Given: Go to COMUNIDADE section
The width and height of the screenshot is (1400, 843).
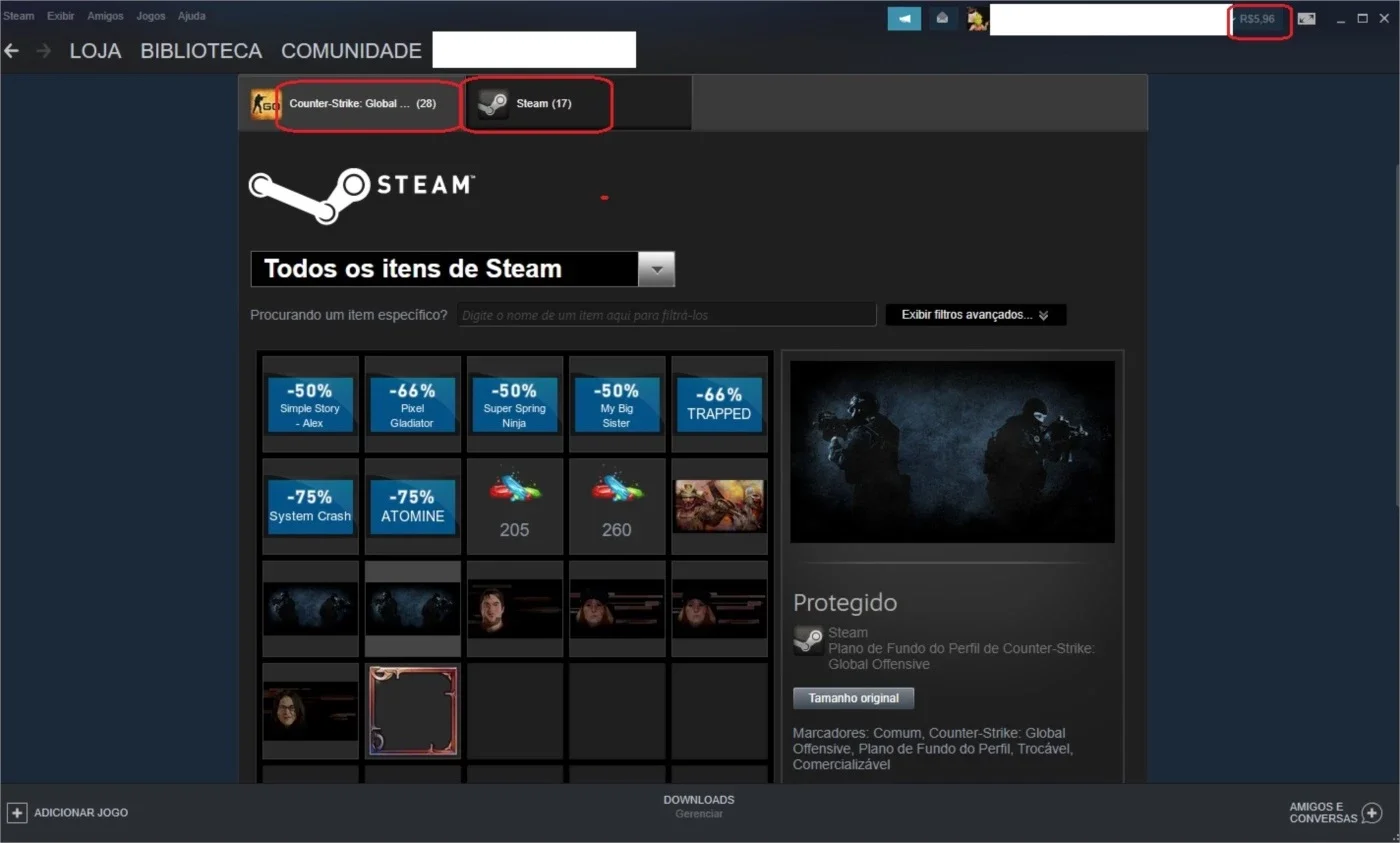Looking at the screenshot, I should 351,51.
